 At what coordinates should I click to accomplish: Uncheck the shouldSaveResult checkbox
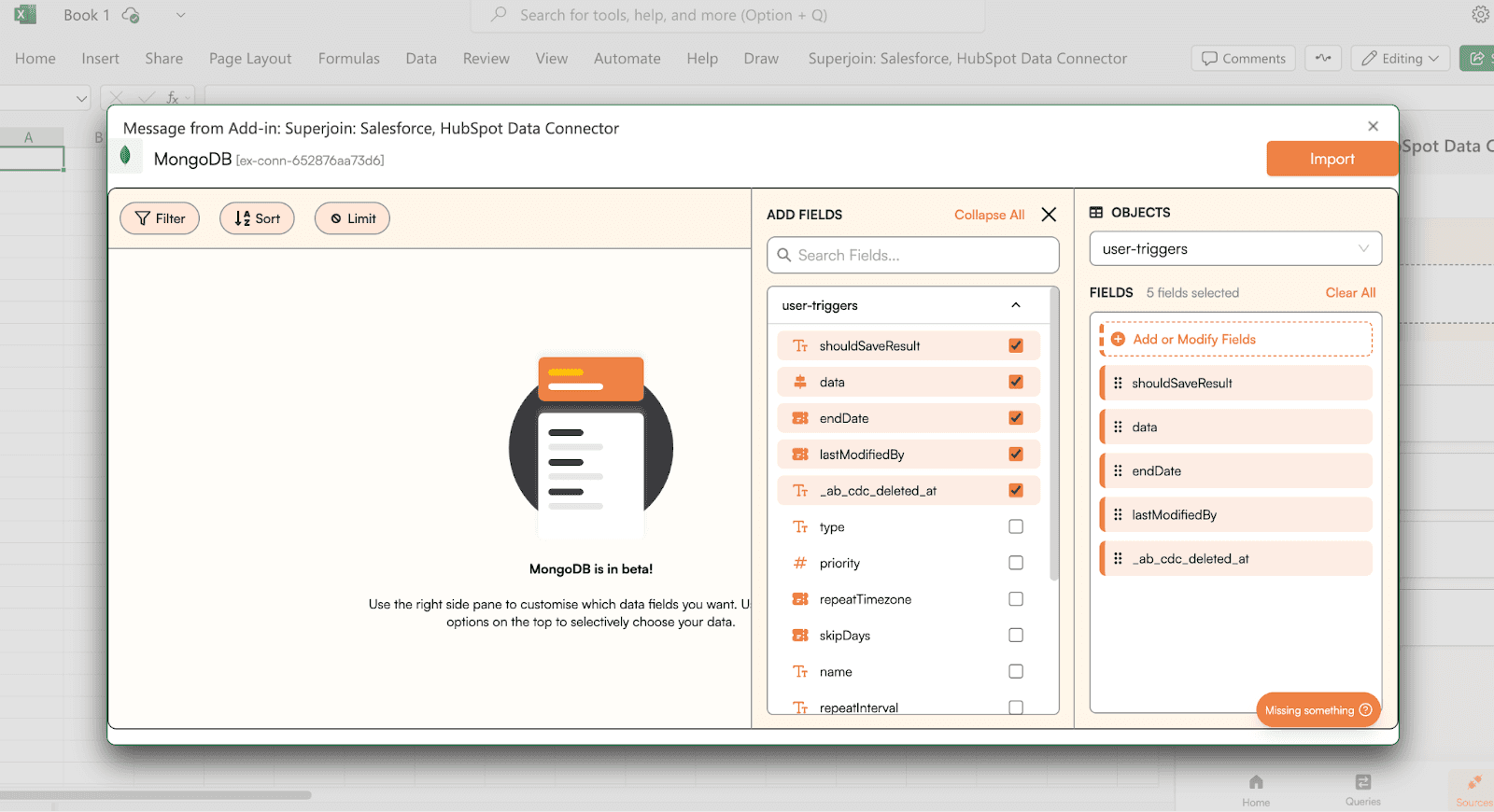click(1016, 345)
